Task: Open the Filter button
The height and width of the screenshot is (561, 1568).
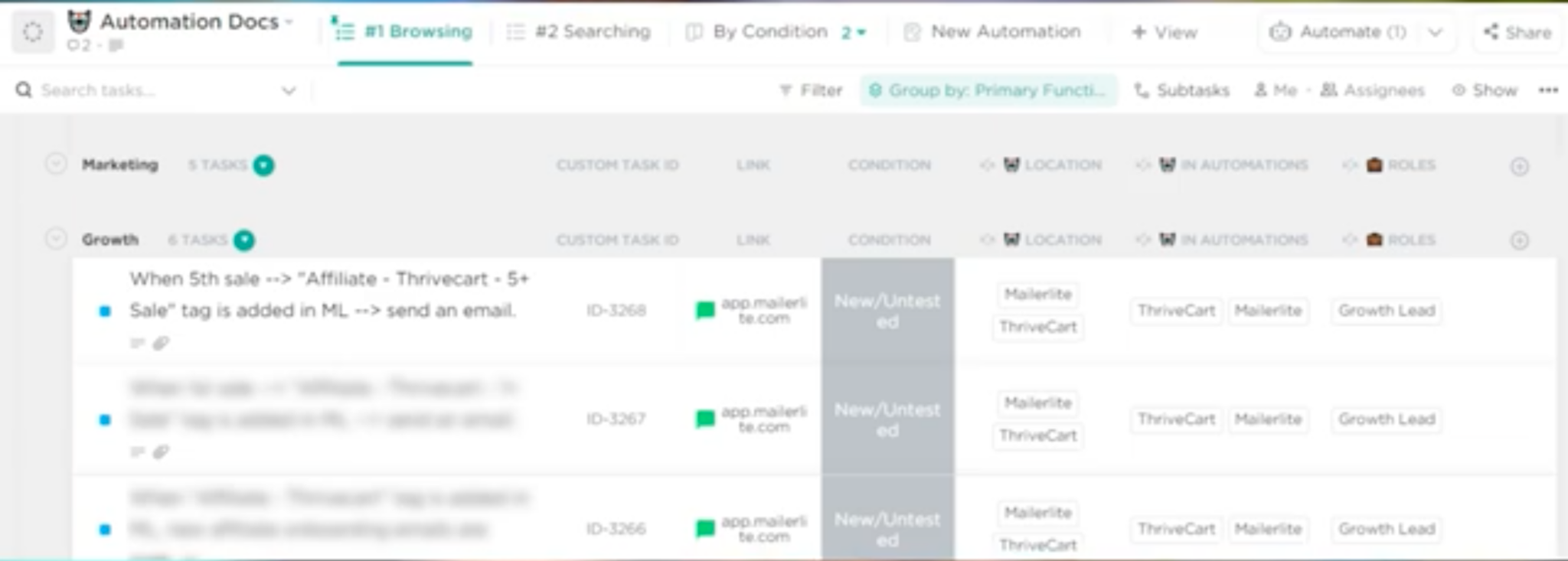Action: [x=811, y=90]
